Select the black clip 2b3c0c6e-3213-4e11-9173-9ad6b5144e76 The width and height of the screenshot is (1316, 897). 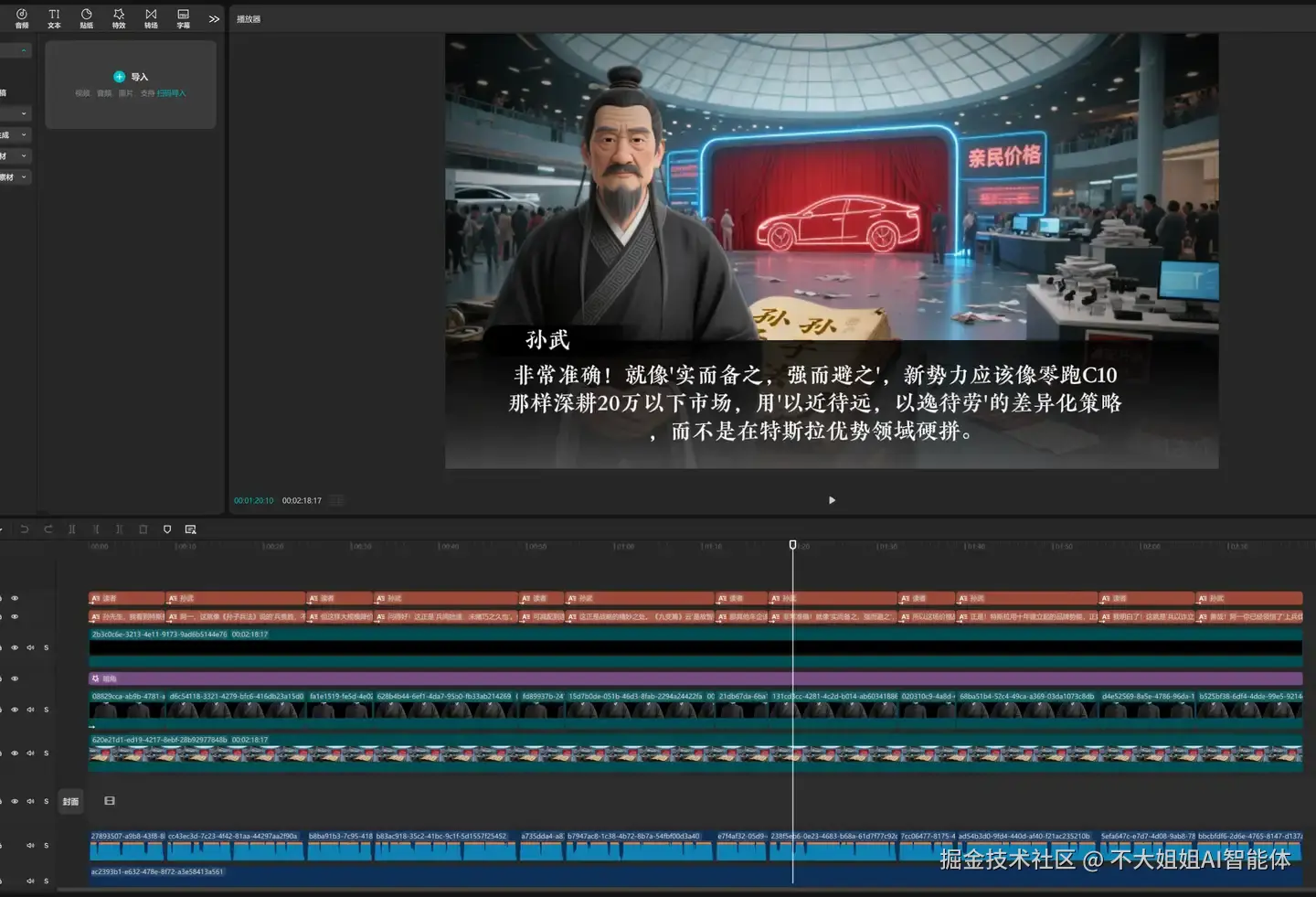point(695,647)
